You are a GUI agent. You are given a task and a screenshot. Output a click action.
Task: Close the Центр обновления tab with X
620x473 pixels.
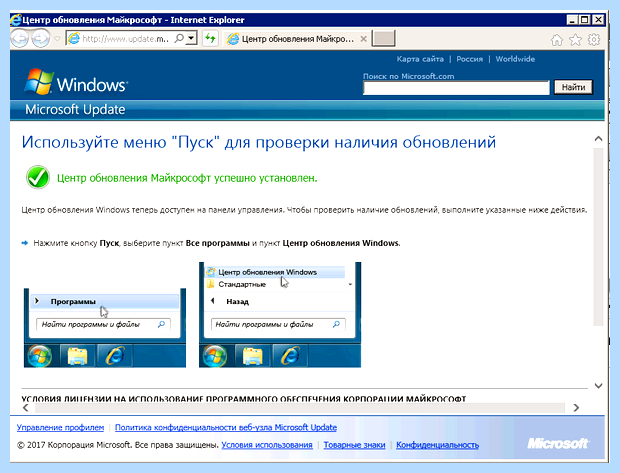click(363, 39)
